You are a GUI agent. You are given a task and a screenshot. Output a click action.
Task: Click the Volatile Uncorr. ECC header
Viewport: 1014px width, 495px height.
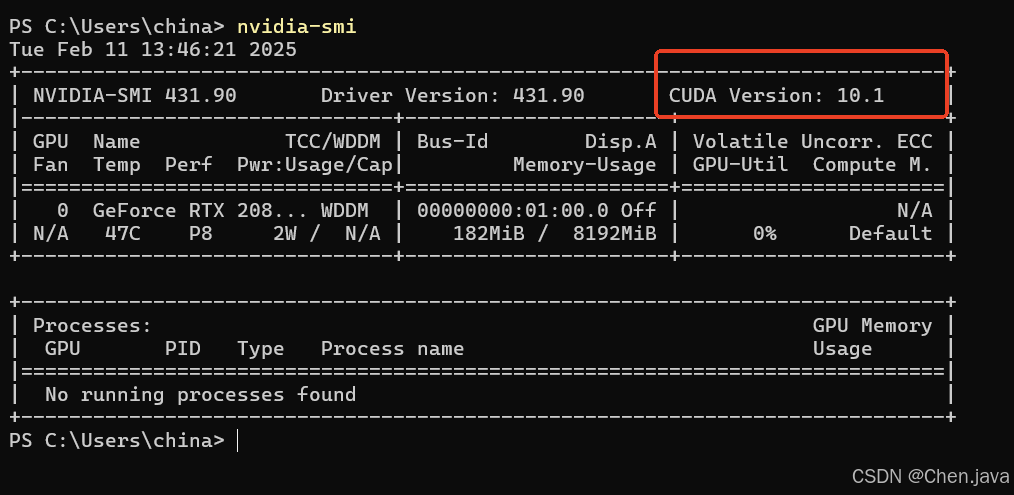point(812,142)
